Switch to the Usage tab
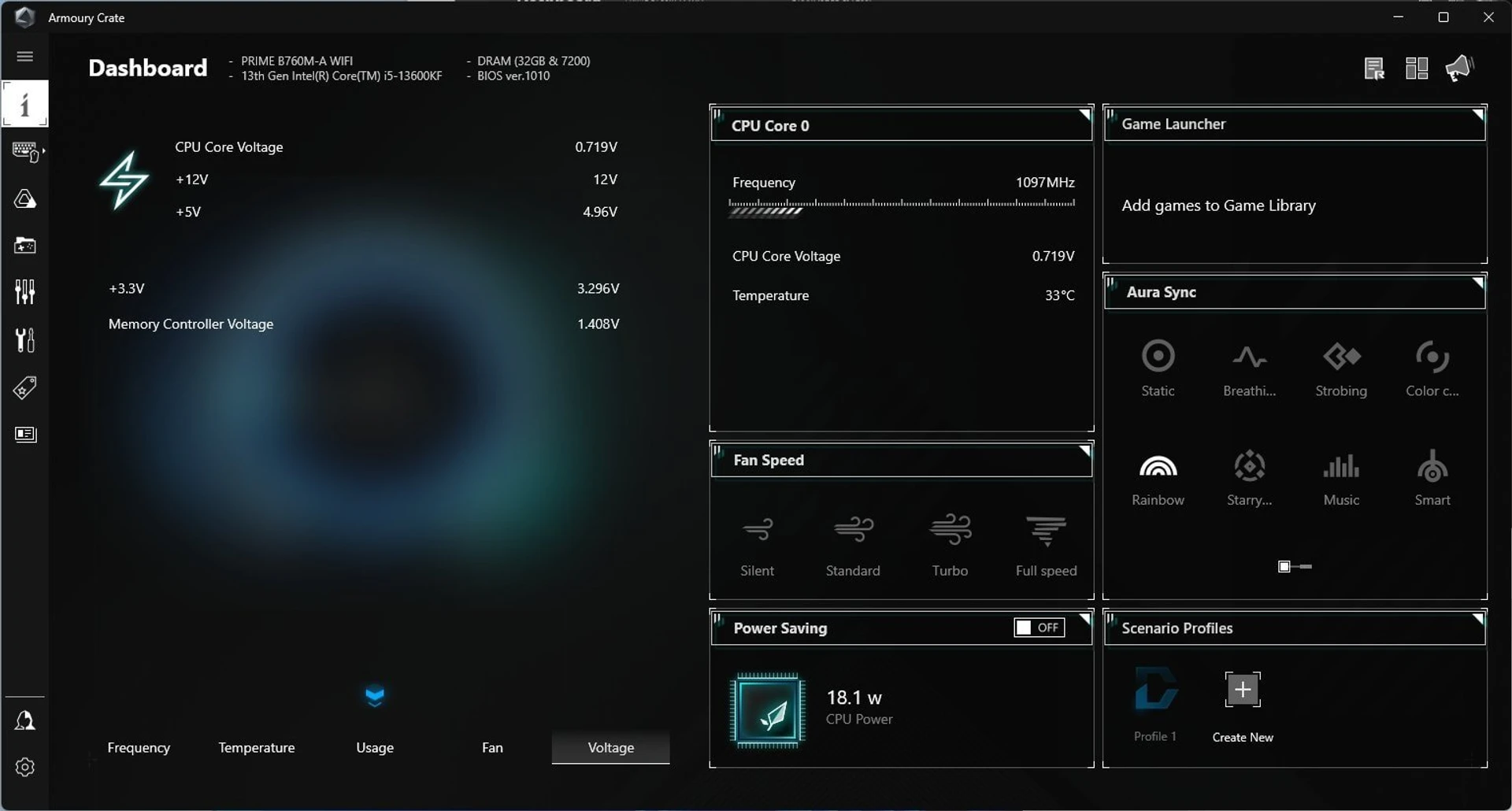The width and height of the screenshot is (1512, 811). tap(375, 747)
